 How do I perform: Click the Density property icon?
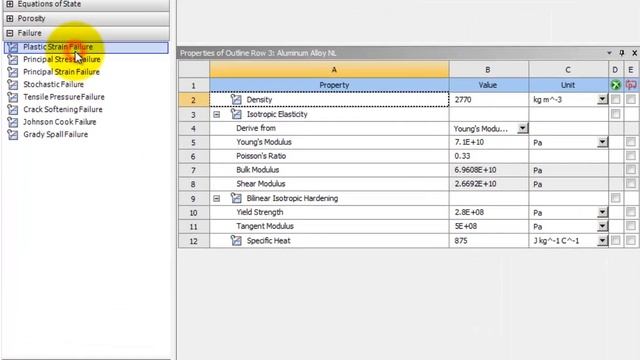tap(236, 100)
